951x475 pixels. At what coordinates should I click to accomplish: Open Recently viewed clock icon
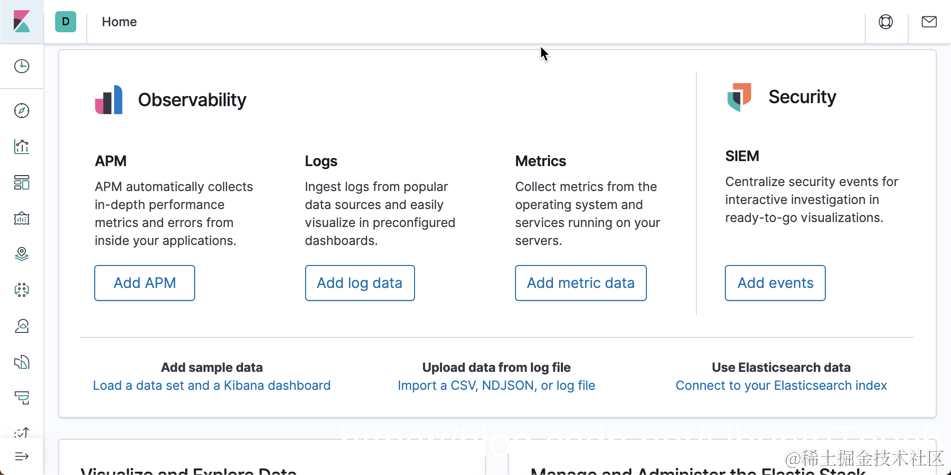click(x=21, y=66)
